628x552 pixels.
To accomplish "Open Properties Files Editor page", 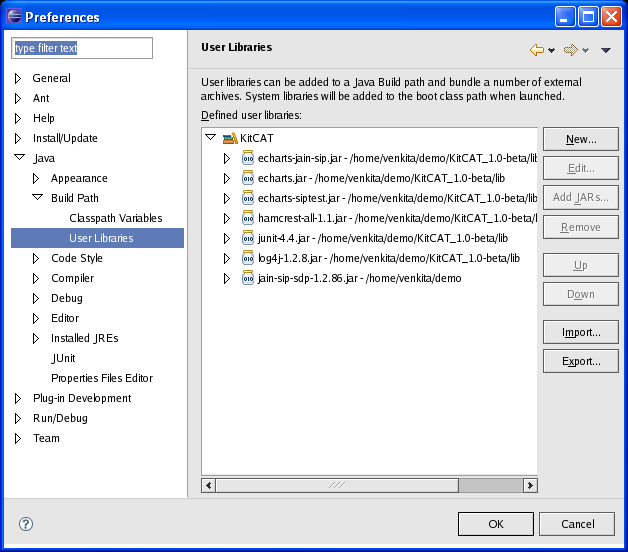I will point(102,378).
